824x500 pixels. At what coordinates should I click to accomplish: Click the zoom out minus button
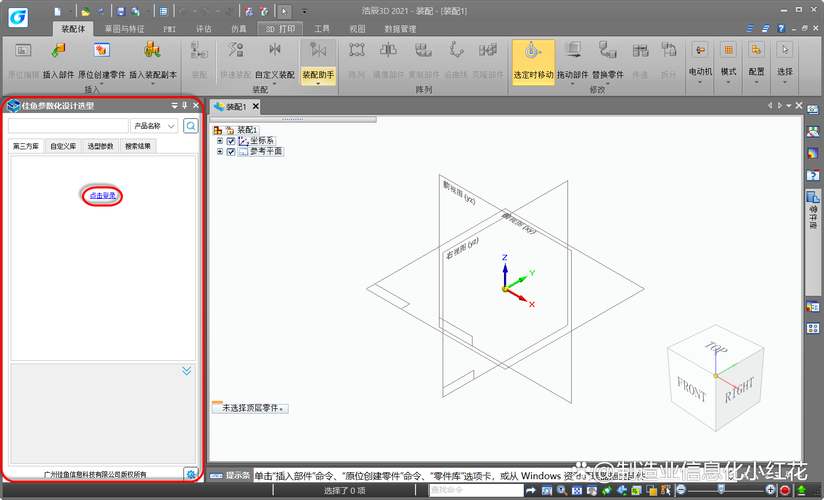coord(681,491)
